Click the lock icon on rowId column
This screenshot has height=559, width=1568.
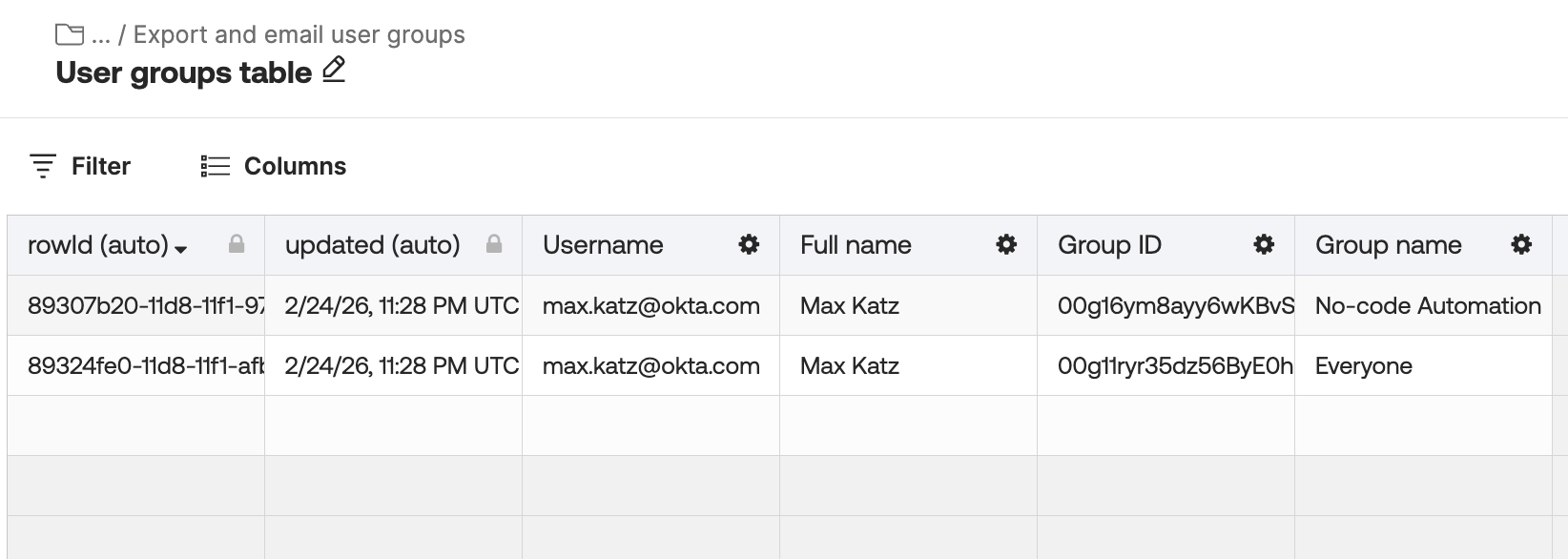point(237,245)
